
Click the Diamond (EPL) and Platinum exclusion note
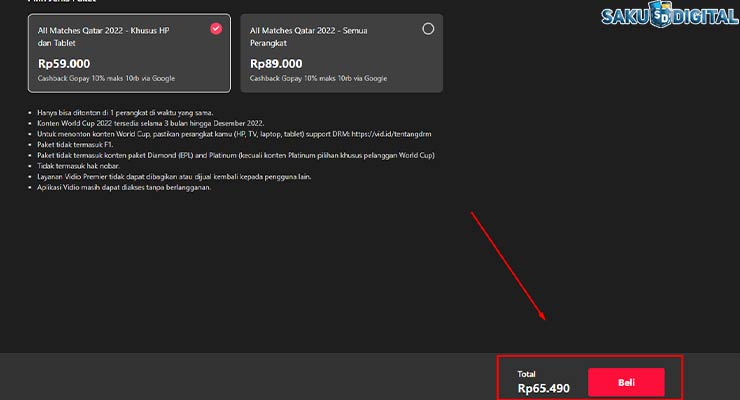242,155
